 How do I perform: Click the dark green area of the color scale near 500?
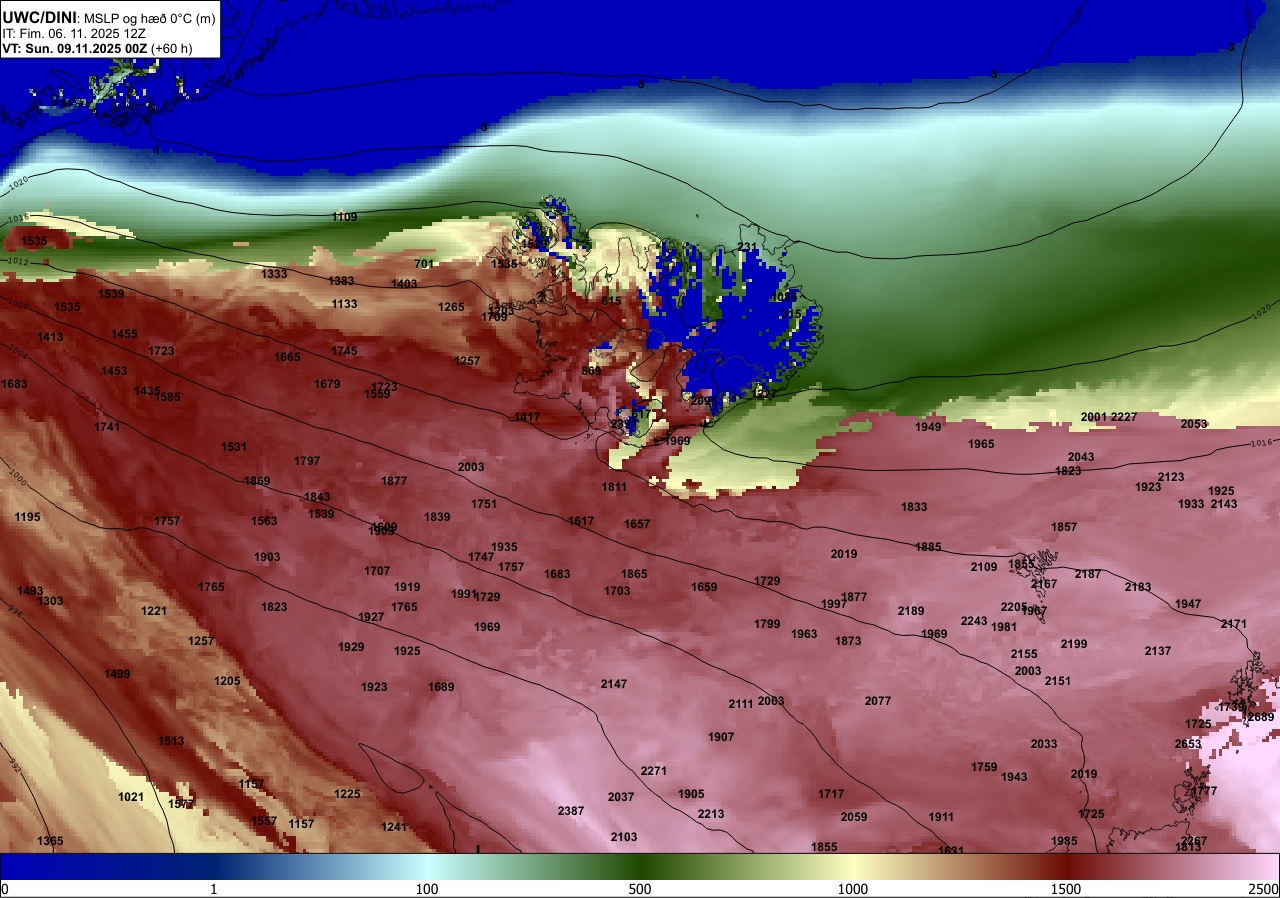640,866
